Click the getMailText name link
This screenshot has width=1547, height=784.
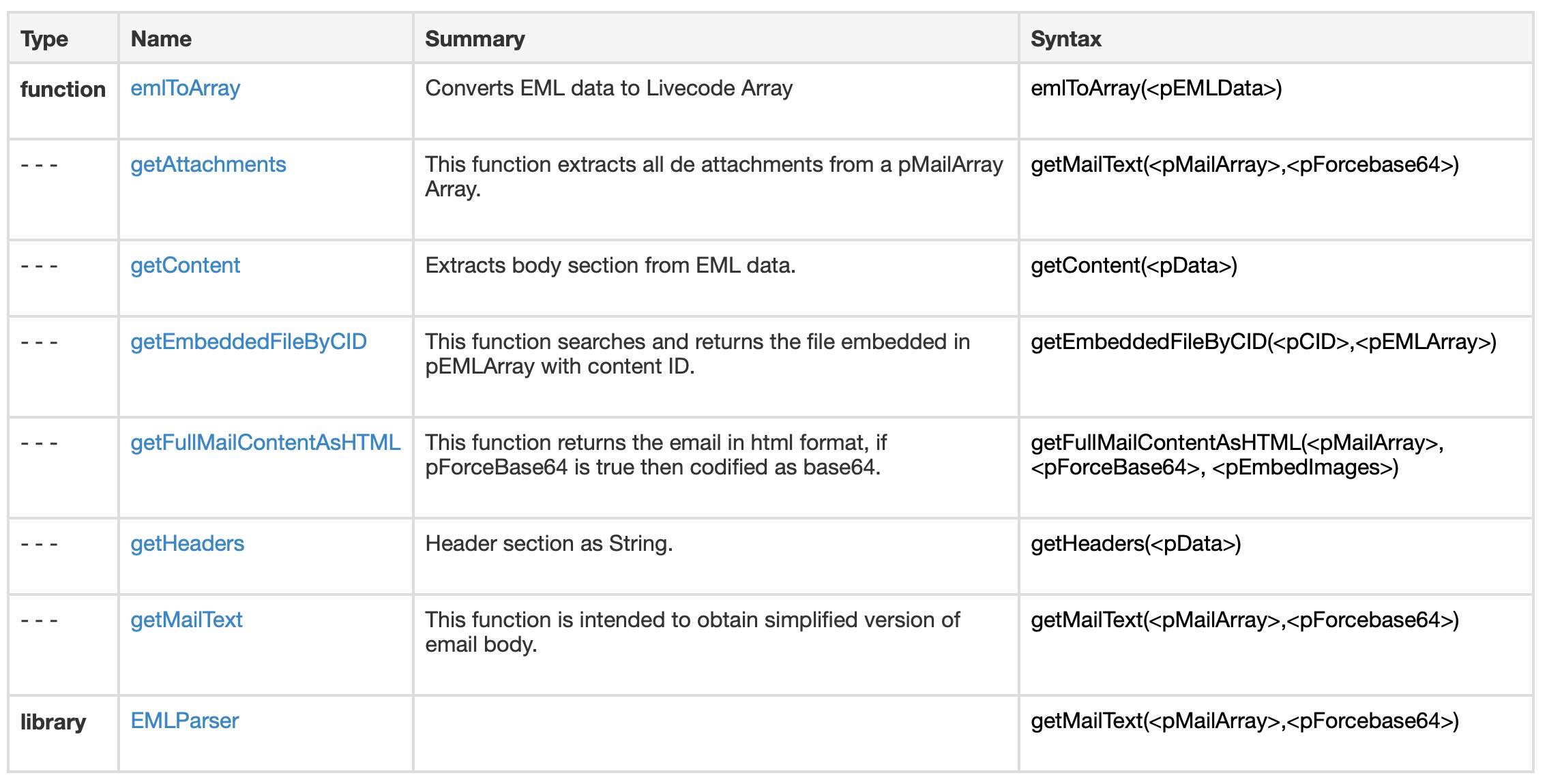click(x=186, y=620)
